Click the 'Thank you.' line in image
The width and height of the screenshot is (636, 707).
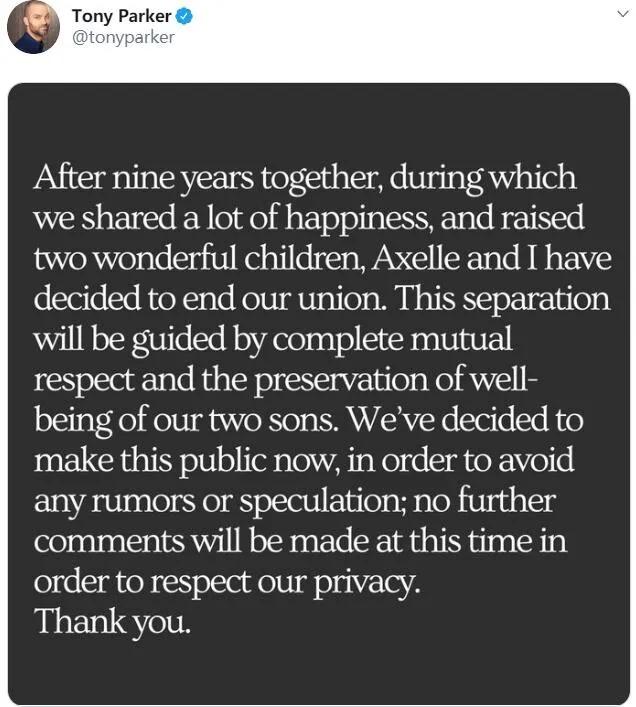[113, 622]
